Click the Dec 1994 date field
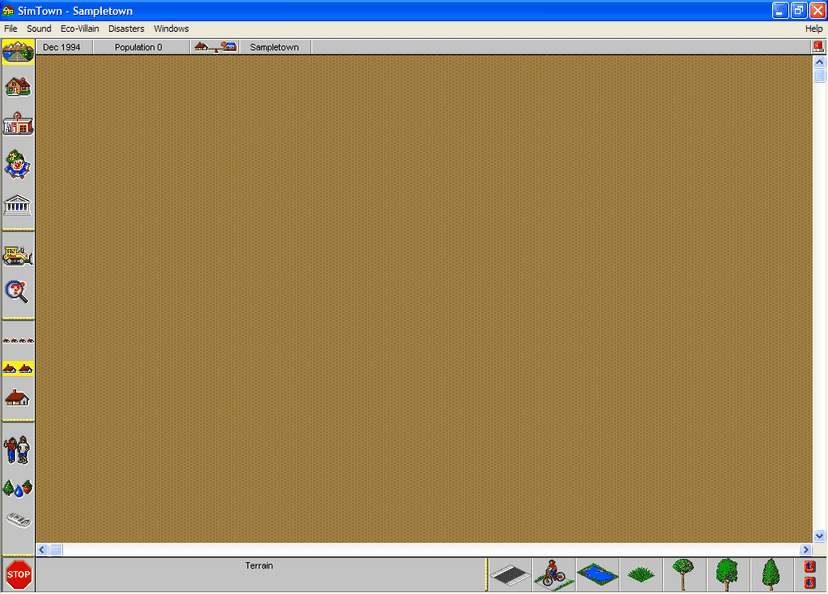Image resolution: width=828 pixels, height=594 pixels. tap(62, 47)
